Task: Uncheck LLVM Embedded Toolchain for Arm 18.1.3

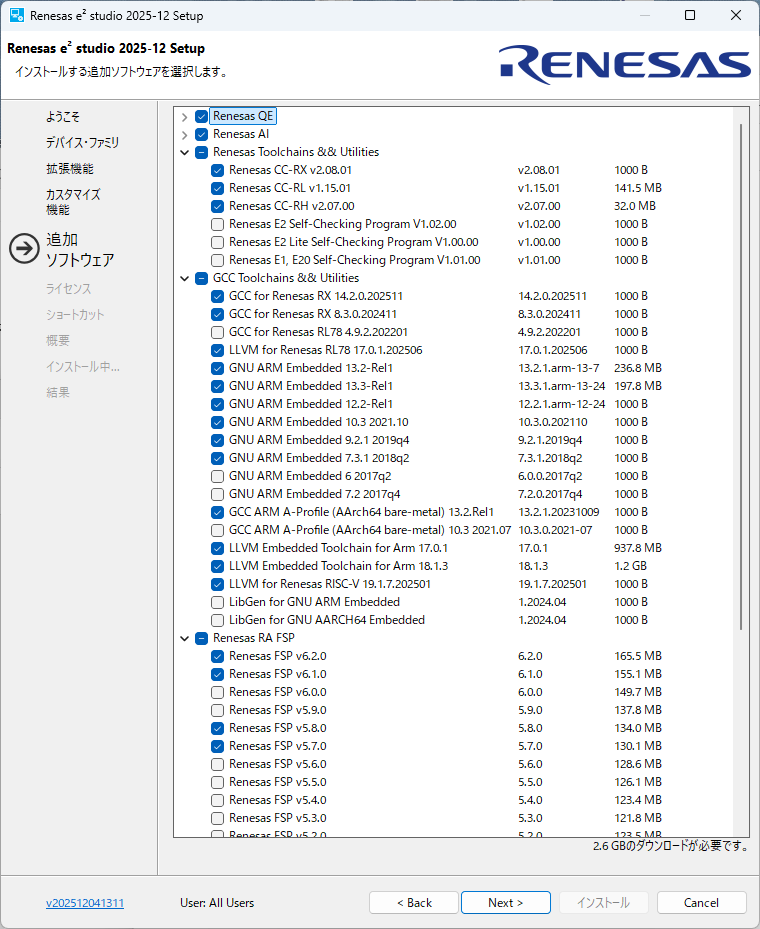Action: [217, 566]
